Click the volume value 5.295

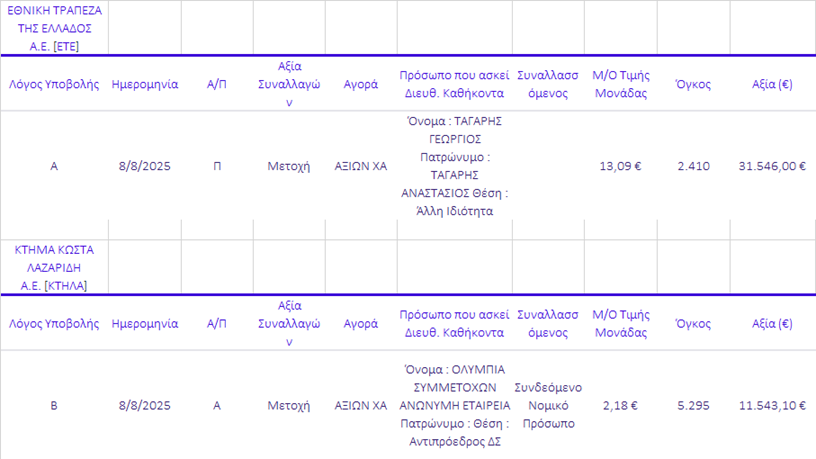[693, 405]
